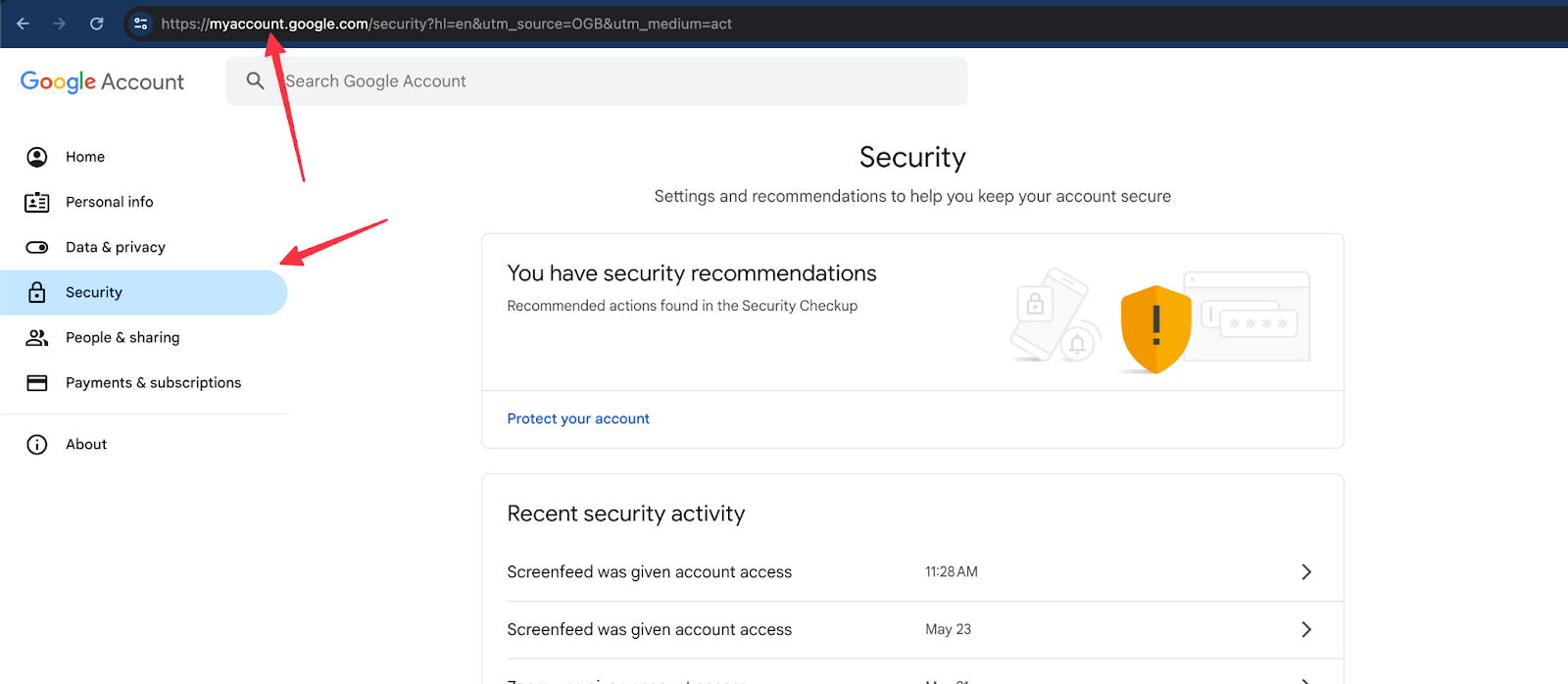Click the About info circle icon

click(x=37, y=445)
